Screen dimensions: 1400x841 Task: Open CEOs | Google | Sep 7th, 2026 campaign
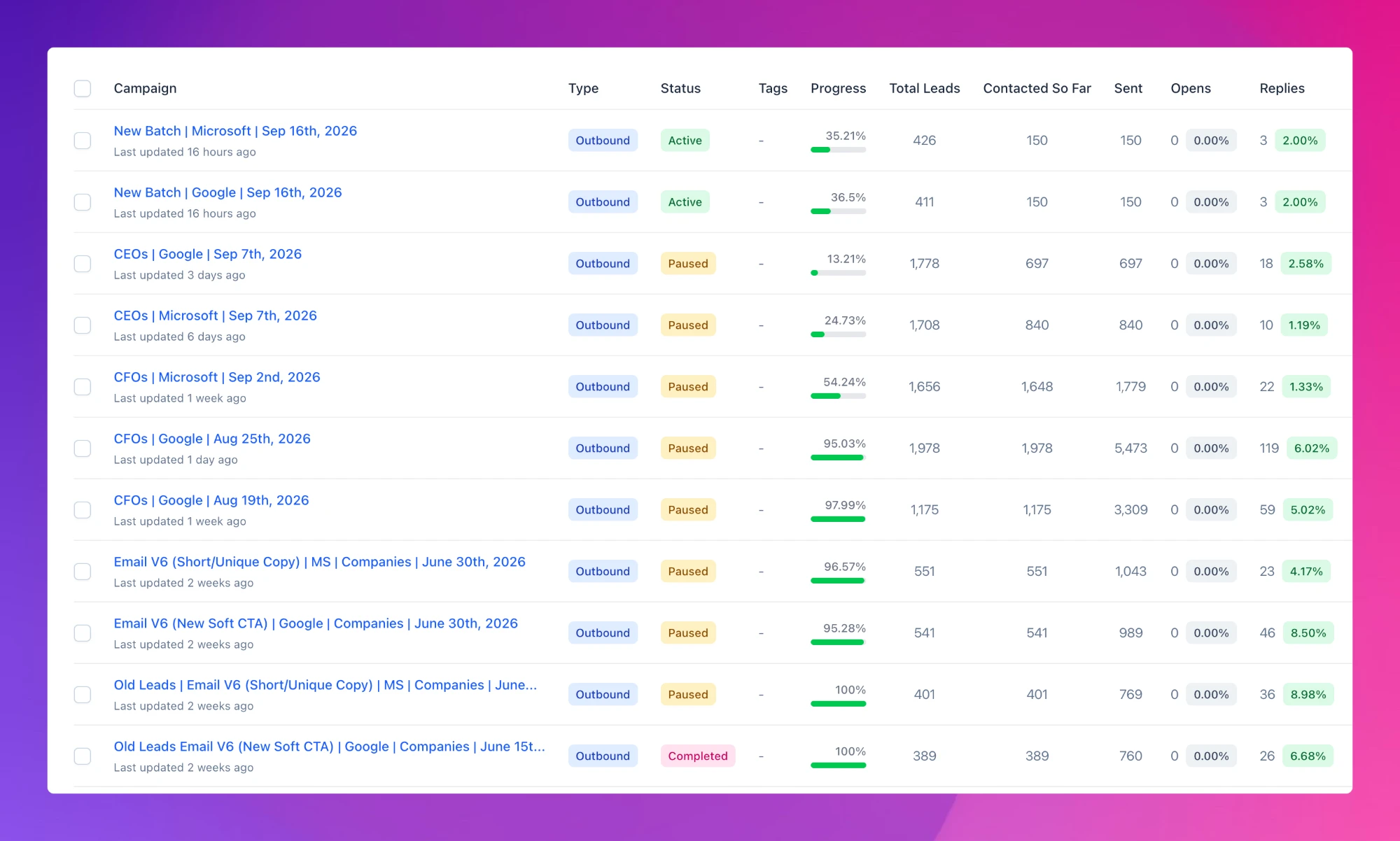click(x=208, y=254)
